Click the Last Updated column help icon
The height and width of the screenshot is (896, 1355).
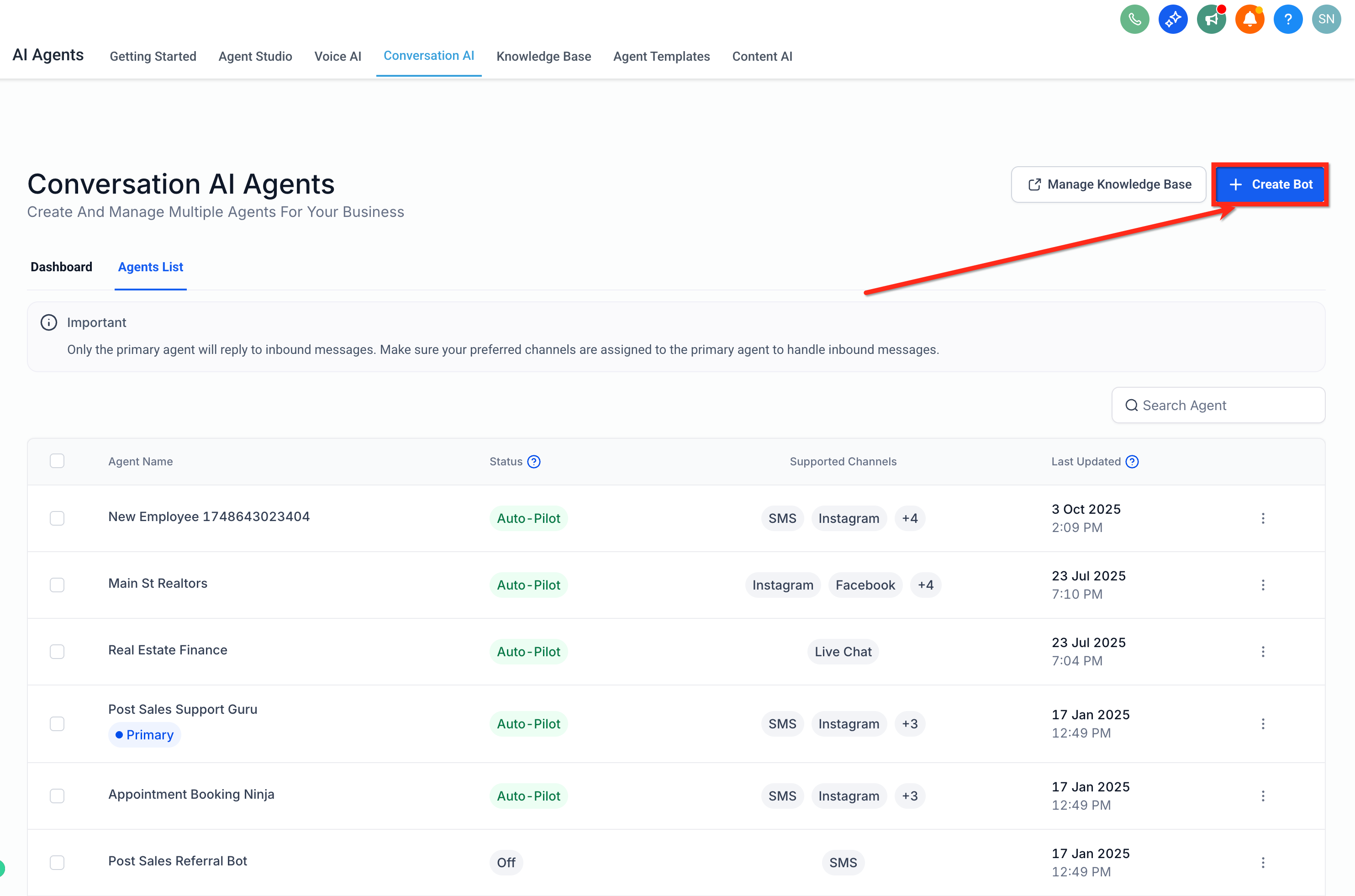(x=1132, y=462)
